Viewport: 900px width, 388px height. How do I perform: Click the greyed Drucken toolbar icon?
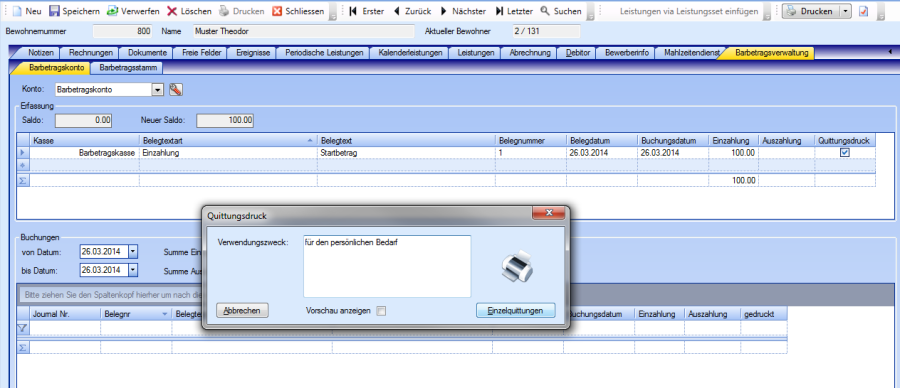(x=224, y=11)
